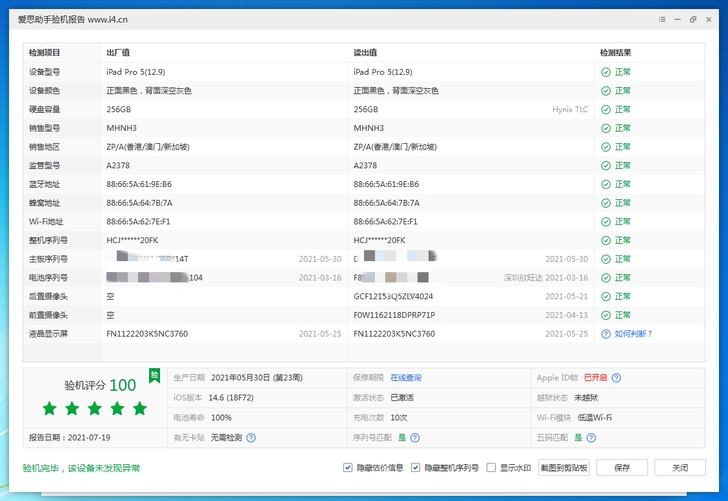The image size is (728, 501).
Task: Click the 出厂值 column header
Action: (118, 52)
